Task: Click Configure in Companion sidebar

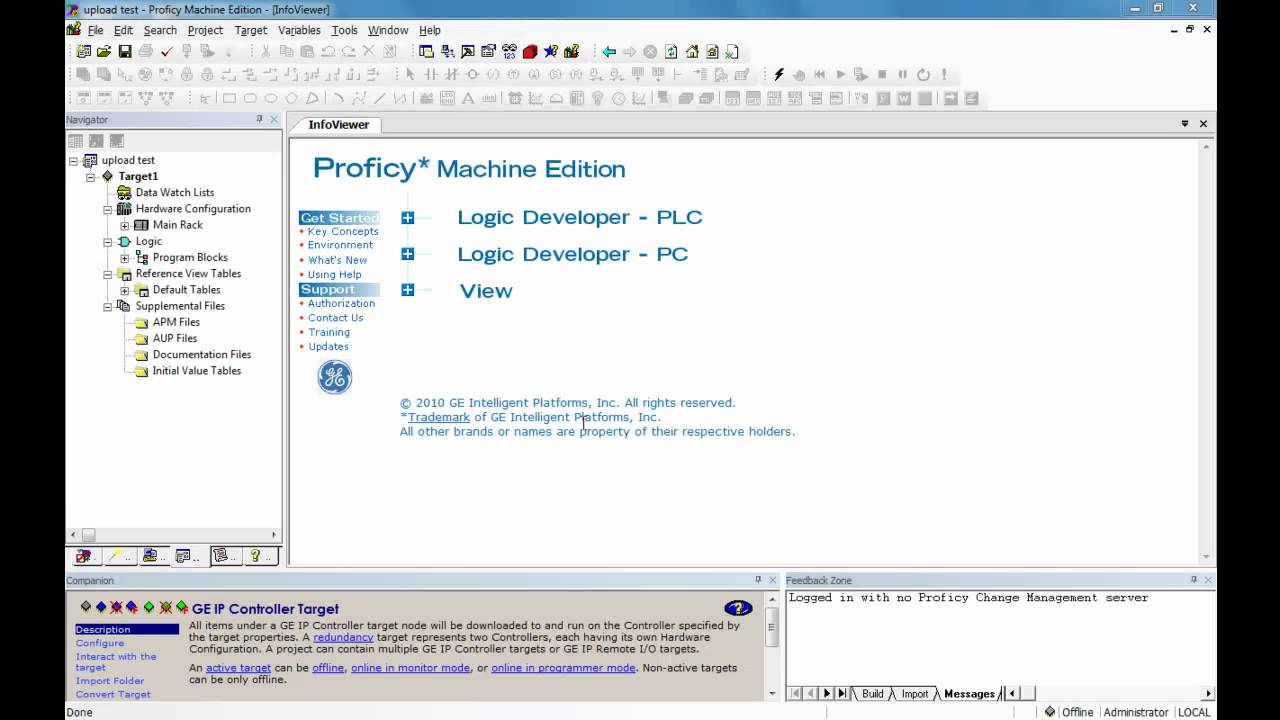Action: coord(100,643)
